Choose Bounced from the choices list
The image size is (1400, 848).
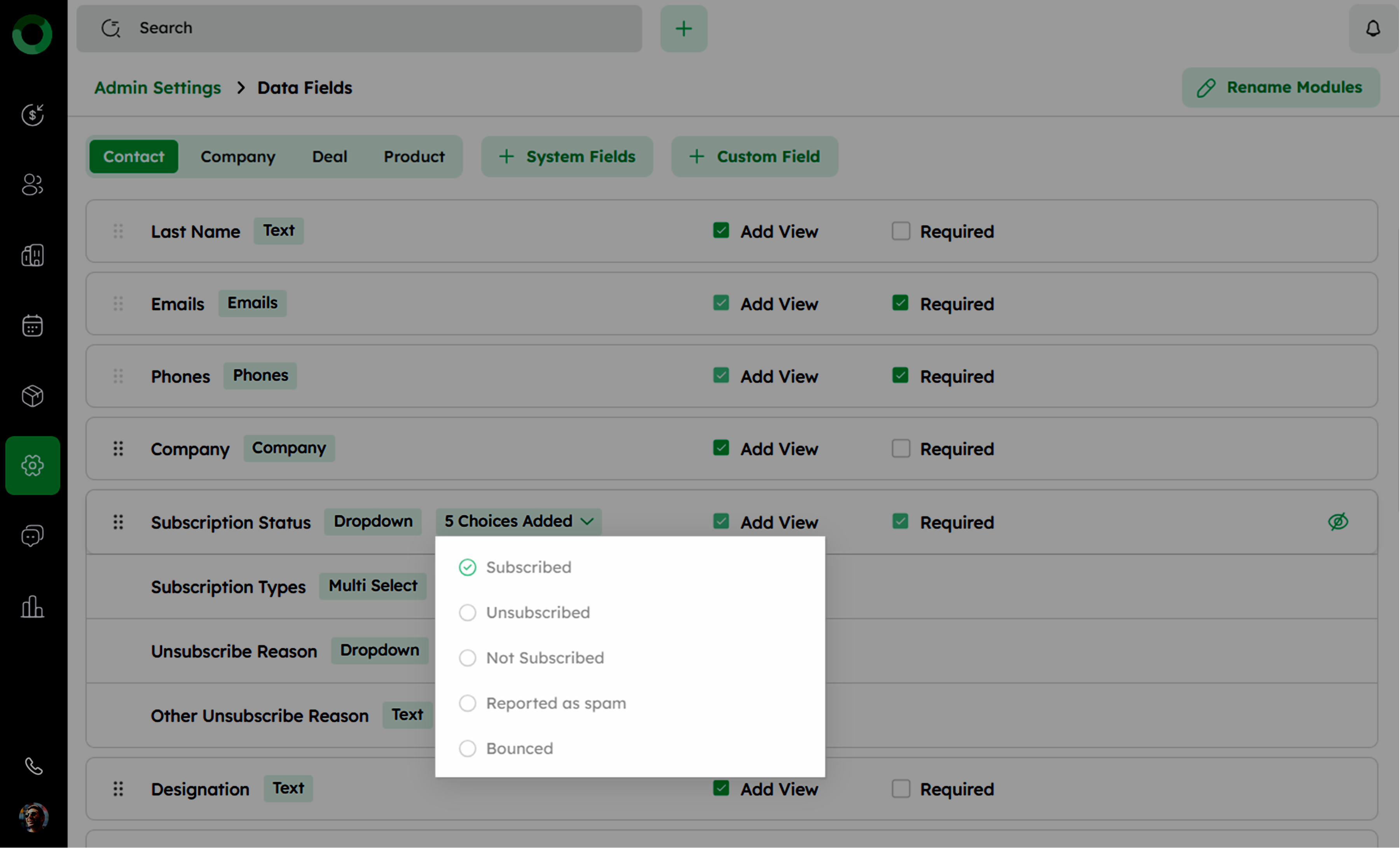click(468, 748)
